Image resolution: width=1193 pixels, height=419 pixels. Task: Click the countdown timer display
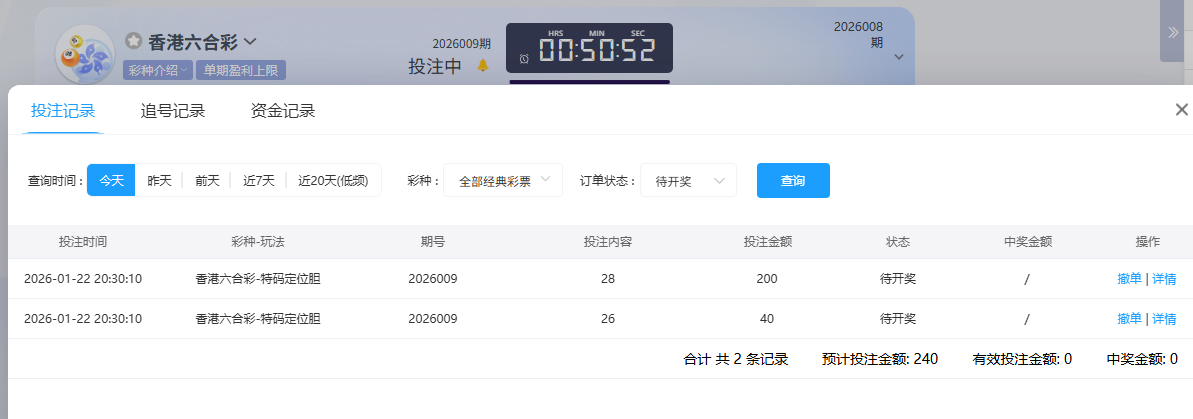coord(589,49)
